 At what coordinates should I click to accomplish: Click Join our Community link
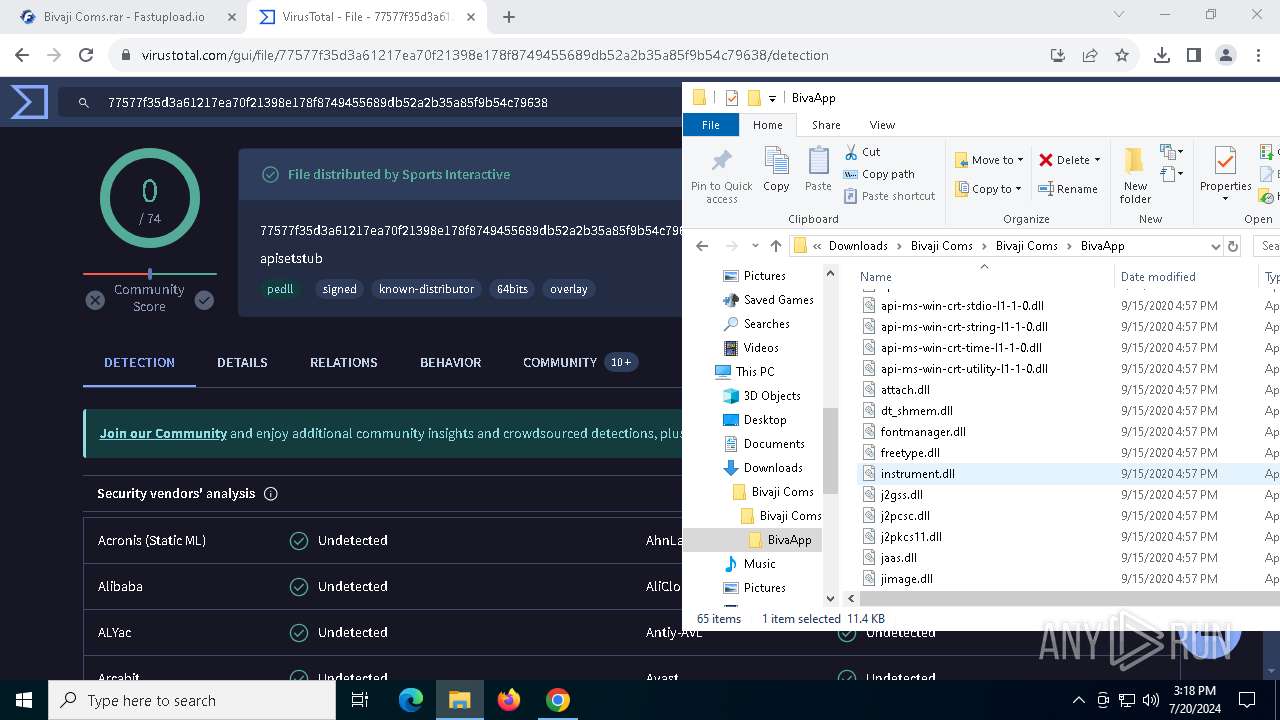[163, 433]
